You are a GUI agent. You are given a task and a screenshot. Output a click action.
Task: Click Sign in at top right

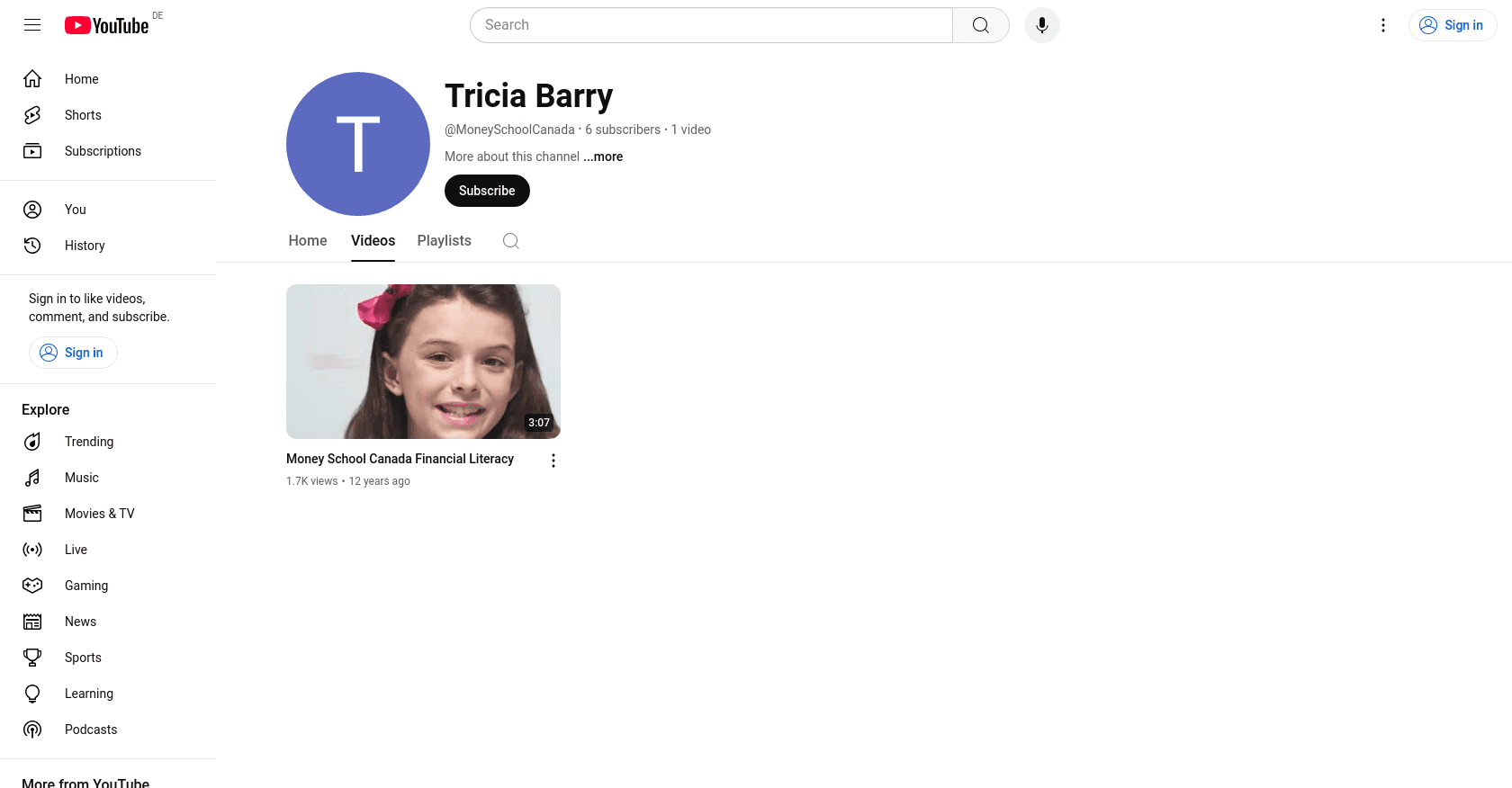click(1452, 25)
